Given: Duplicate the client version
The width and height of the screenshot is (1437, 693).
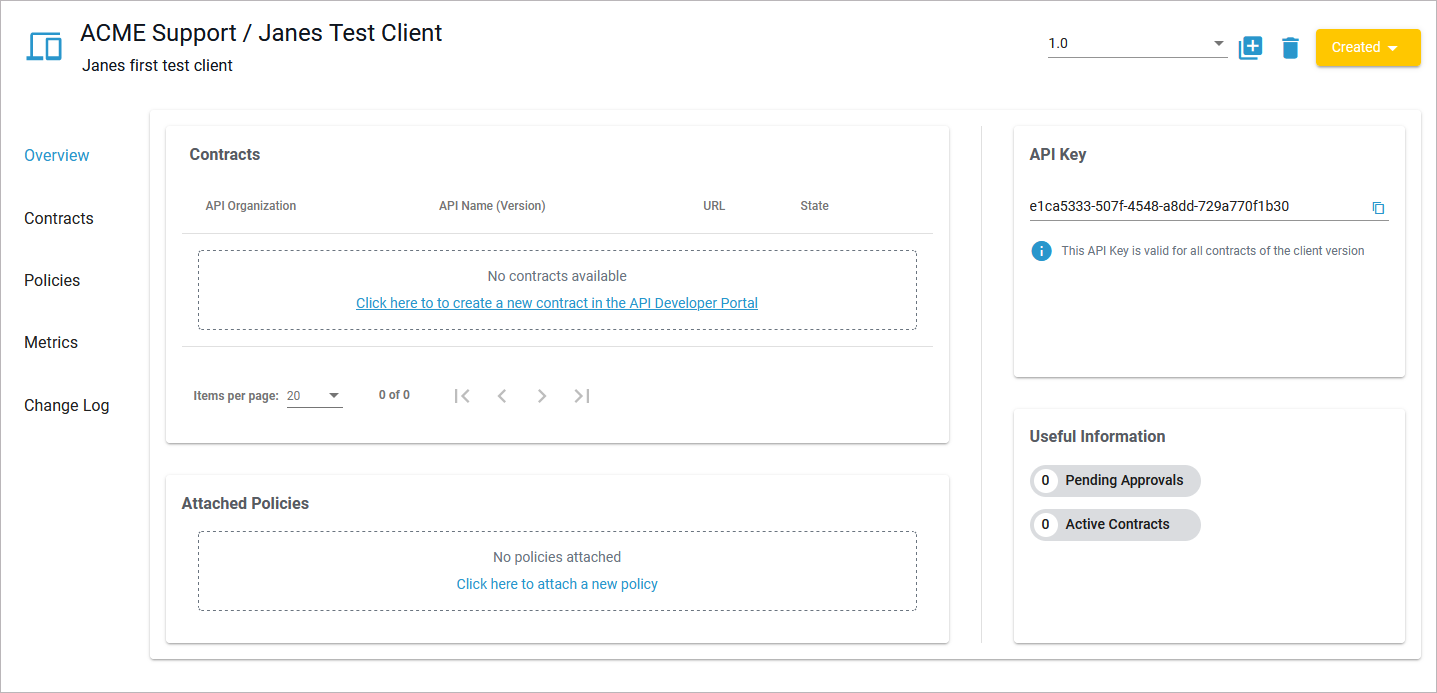Looking at the screenshot, I should click(x=1250, y=47).
